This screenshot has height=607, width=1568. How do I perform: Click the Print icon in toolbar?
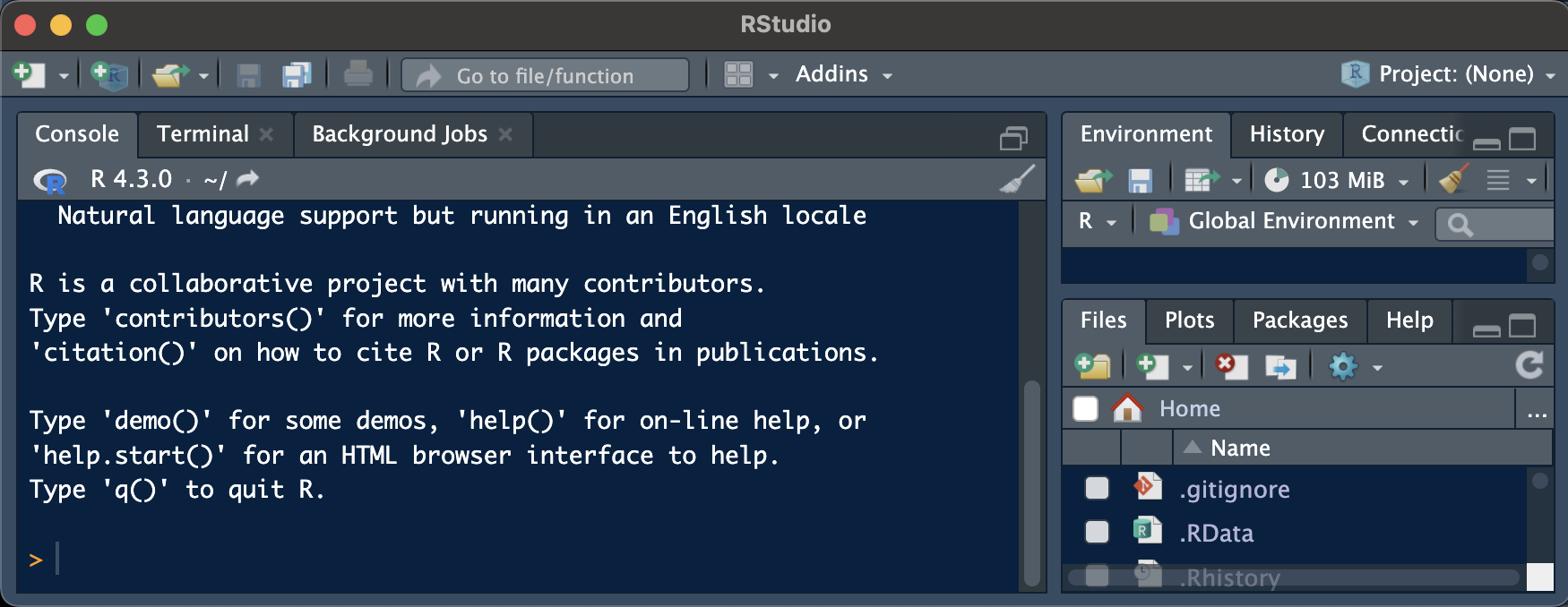click(358, 74)
